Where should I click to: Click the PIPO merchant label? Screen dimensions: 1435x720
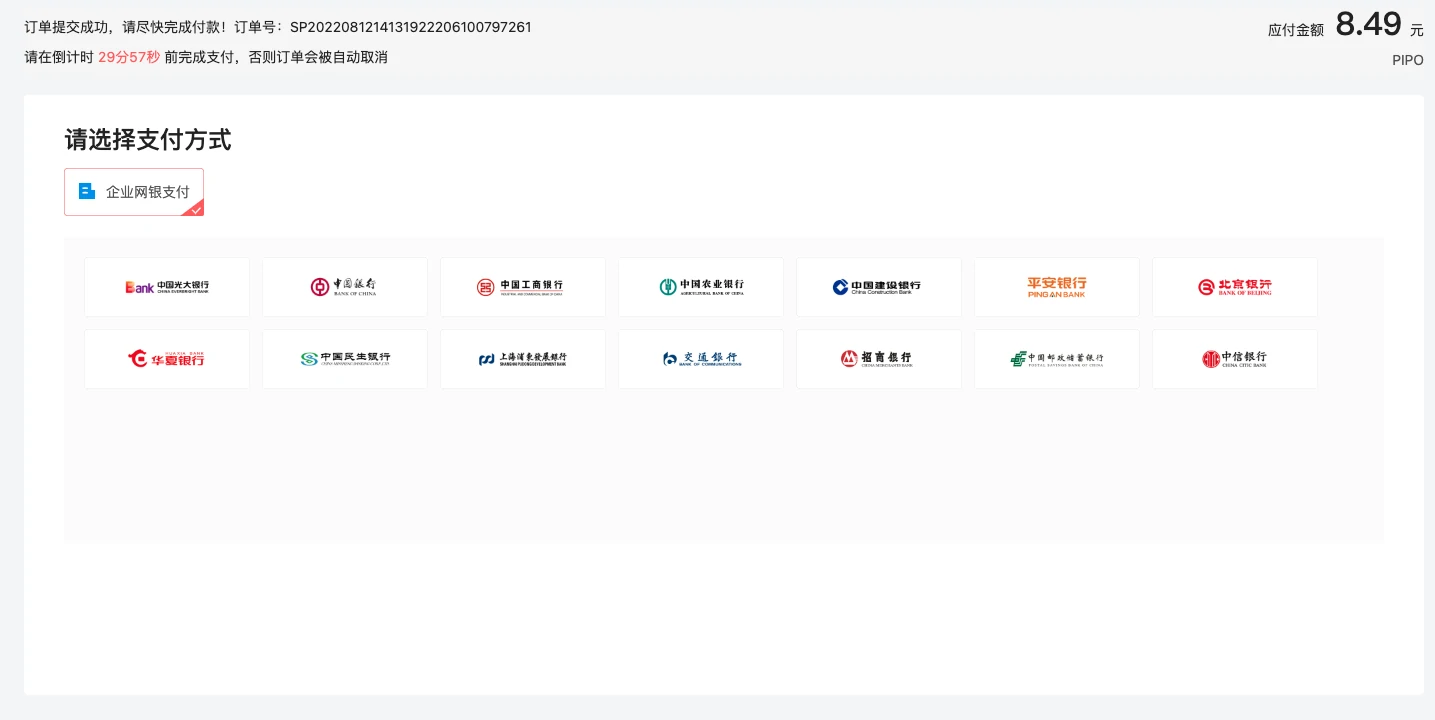[1407, 60]
